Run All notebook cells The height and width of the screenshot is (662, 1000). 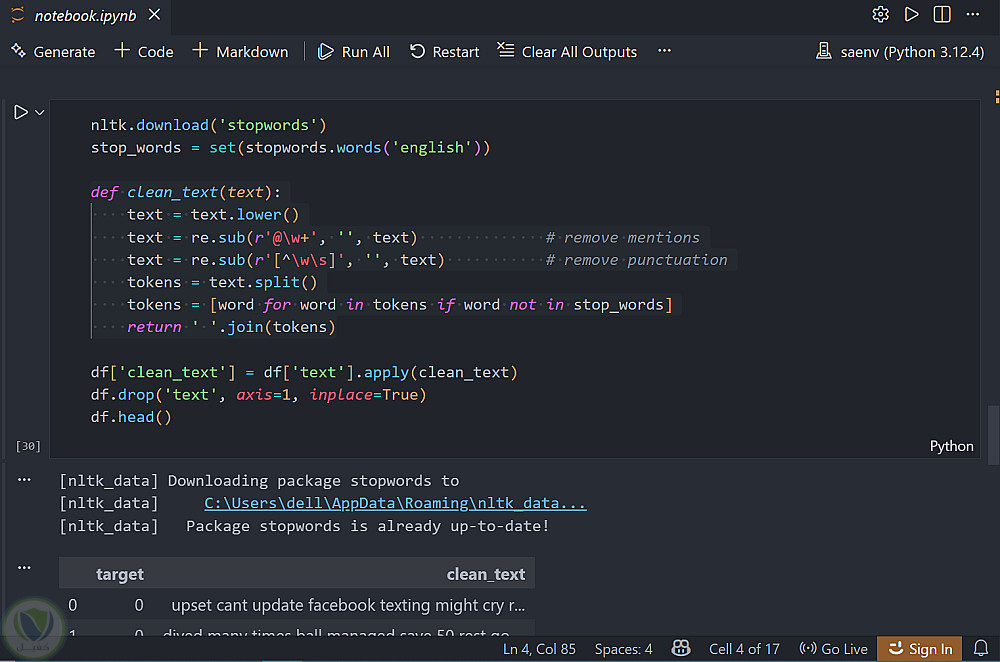click(x=353, y=52)
